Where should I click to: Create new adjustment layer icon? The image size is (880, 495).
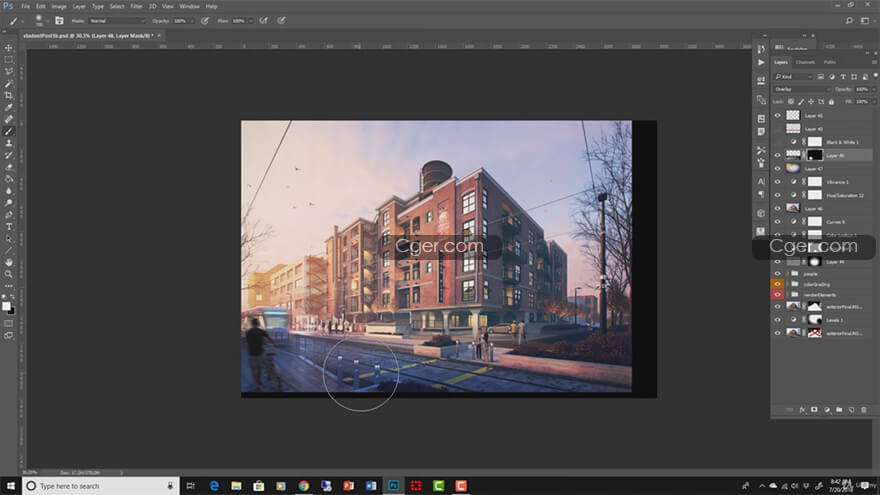[x=827, y=410]
